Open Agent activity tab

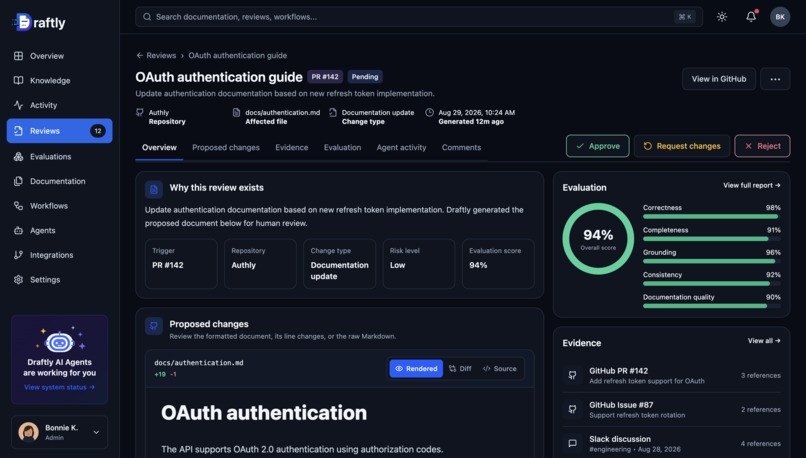point(401,148)
